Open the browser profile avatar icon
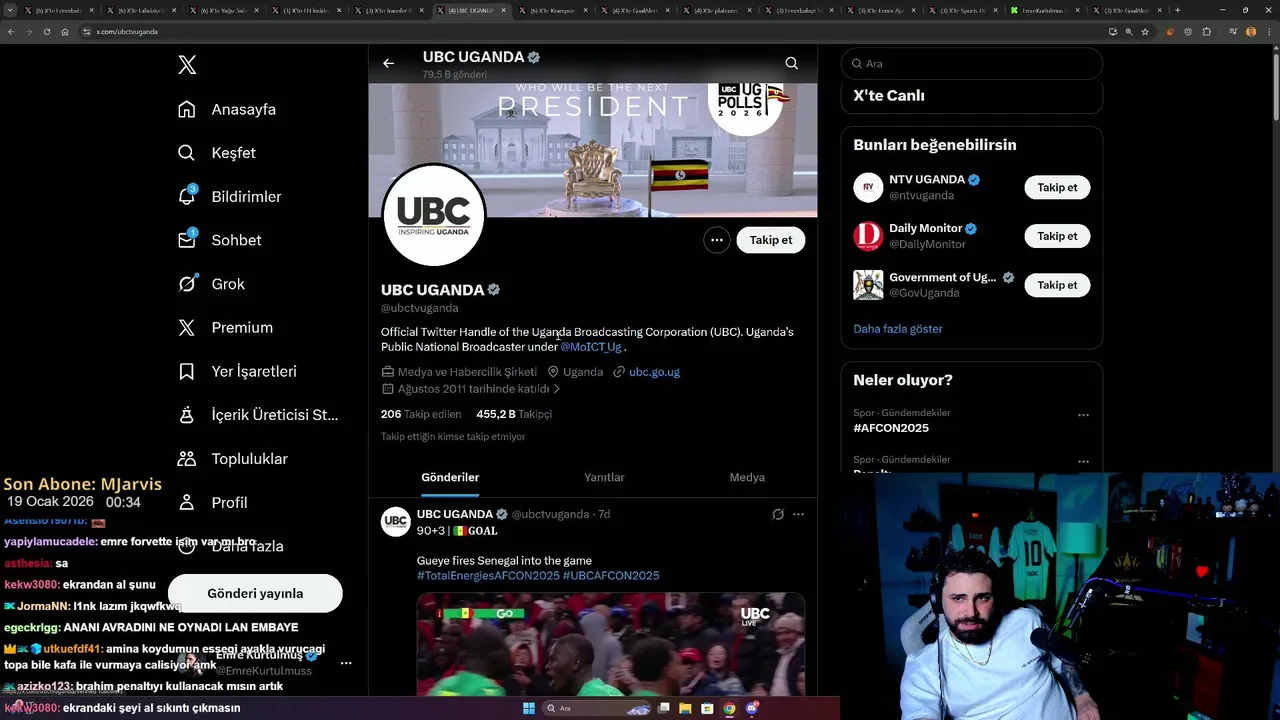This screenshot has height=720, width=1280. (x=1251, y=32)
